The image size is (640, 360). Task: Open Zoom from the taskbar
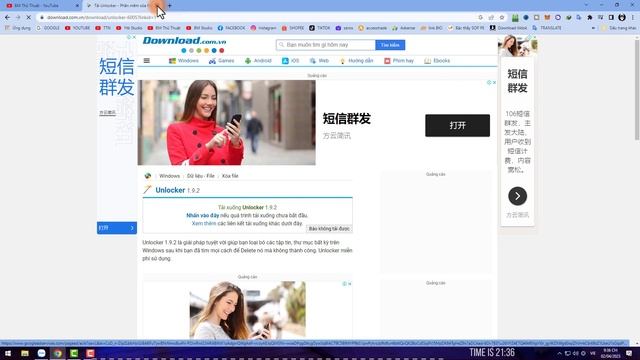click(x=41, y=353)
